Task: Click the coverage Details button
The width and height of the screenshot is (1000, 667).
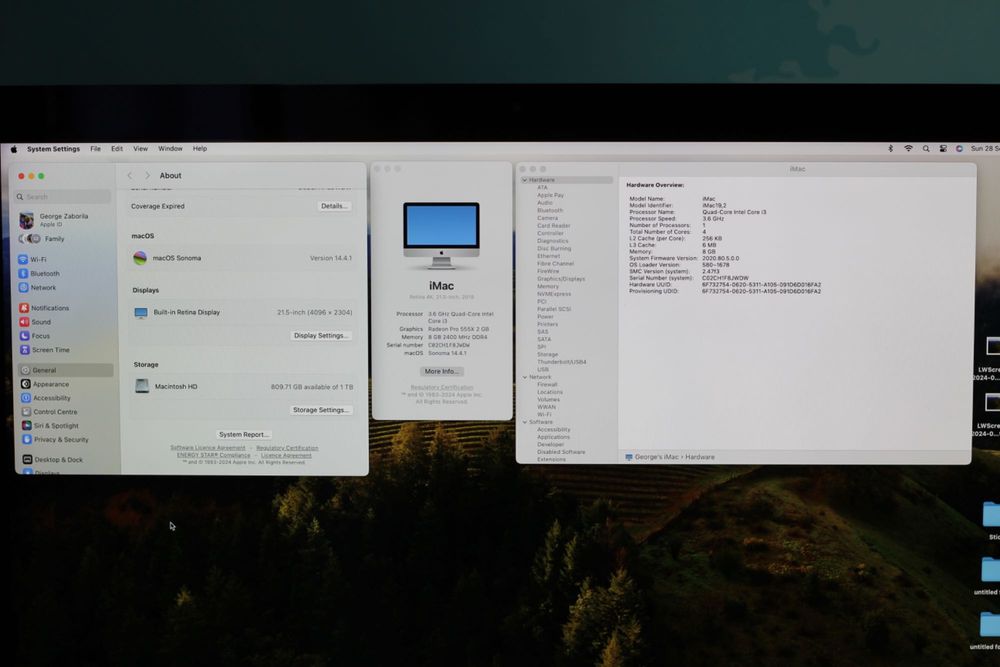Action: tap(334, 206)
